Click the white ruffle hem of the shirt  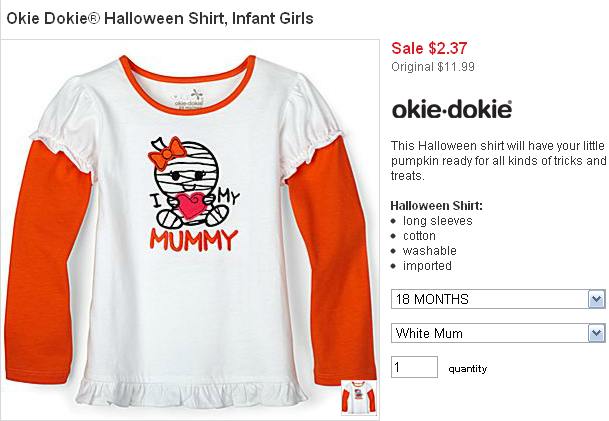[x=190, y=392]
